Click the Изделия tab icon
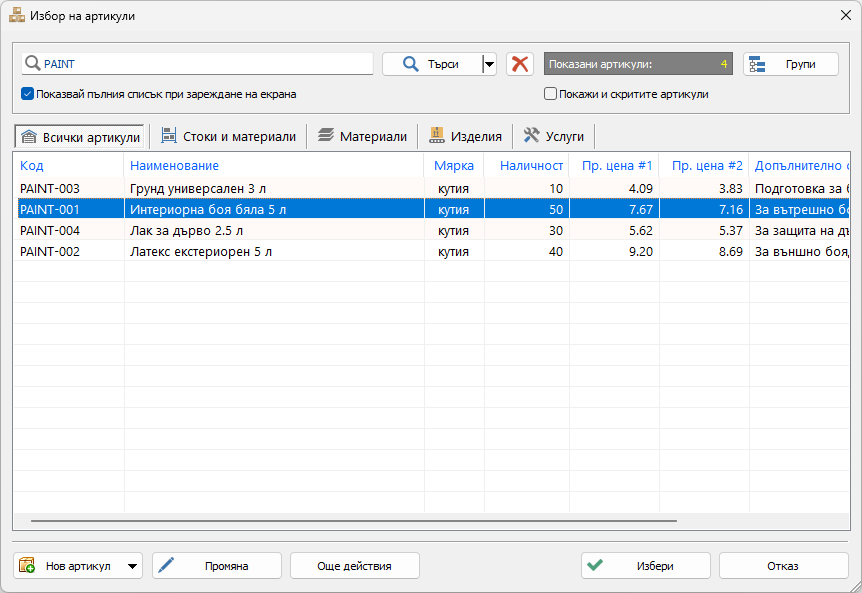This screenshot has height=593, width=862. (x=436, y=135)
